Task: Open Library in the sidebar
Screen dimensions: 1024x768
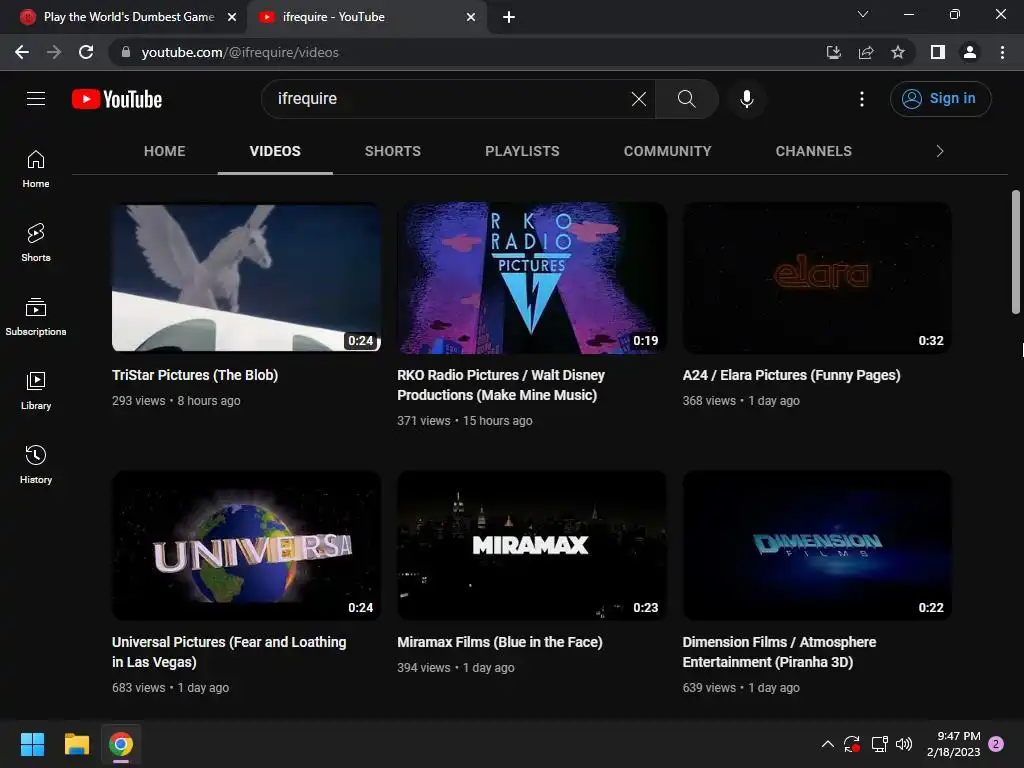Action: pyautogui.click(x=36, y=391)
